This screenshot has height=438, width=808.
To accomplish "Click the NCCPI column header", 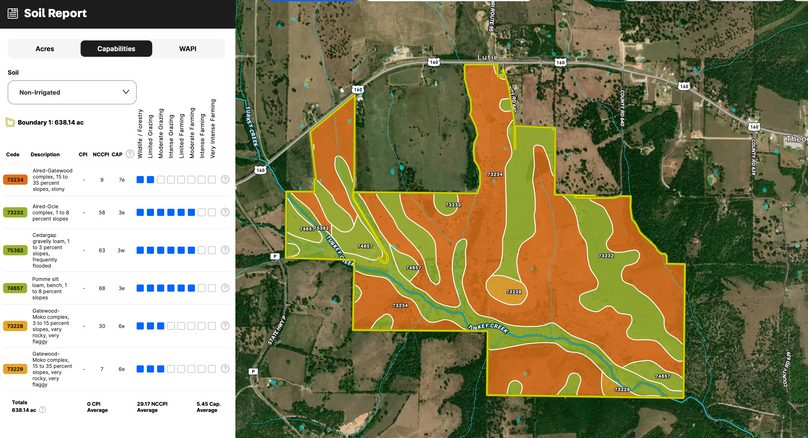I will [100, 155].
